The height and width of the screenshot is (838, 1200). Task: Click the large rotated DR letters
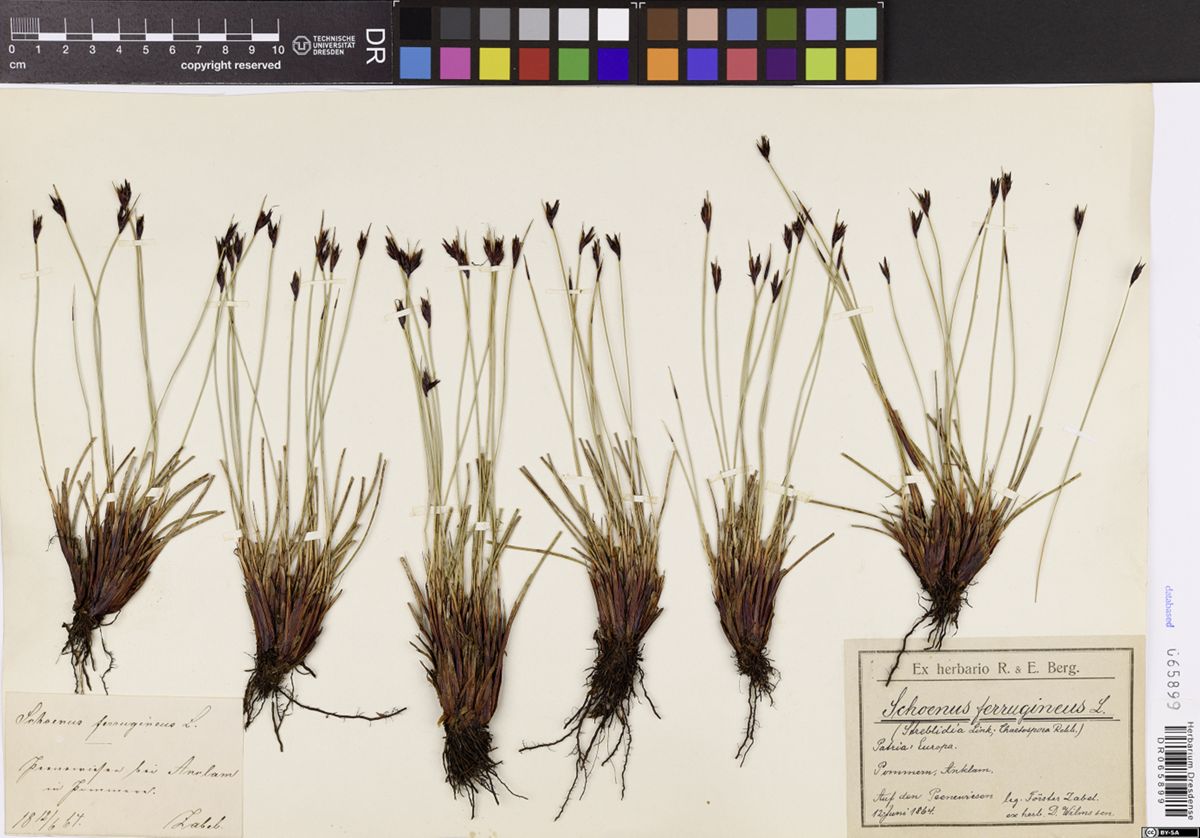tap(375, 43)
